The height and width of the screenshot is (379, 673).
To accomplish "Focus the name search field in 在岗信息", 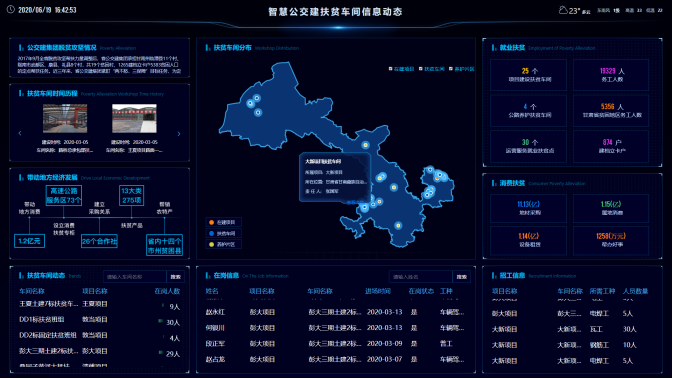I will (421, 277).
